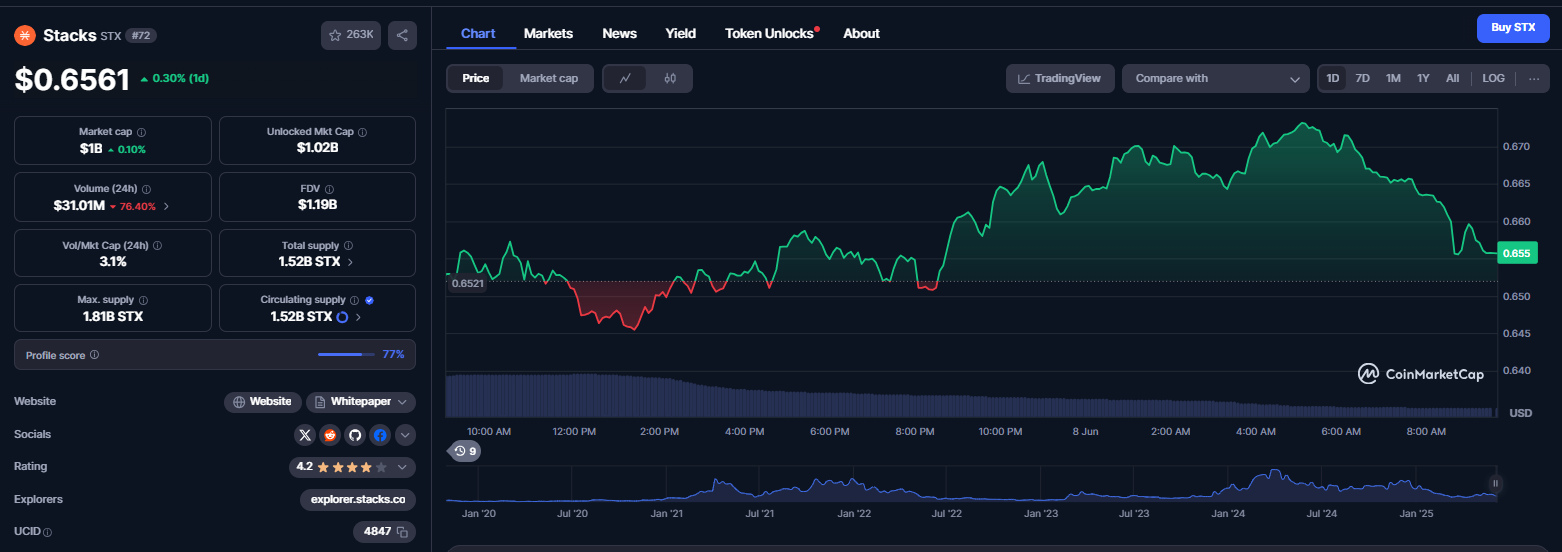Click Vol/Mkt Cap (24h) info icon
Viewport: 1562px width, 552px height.
[157, 245]
